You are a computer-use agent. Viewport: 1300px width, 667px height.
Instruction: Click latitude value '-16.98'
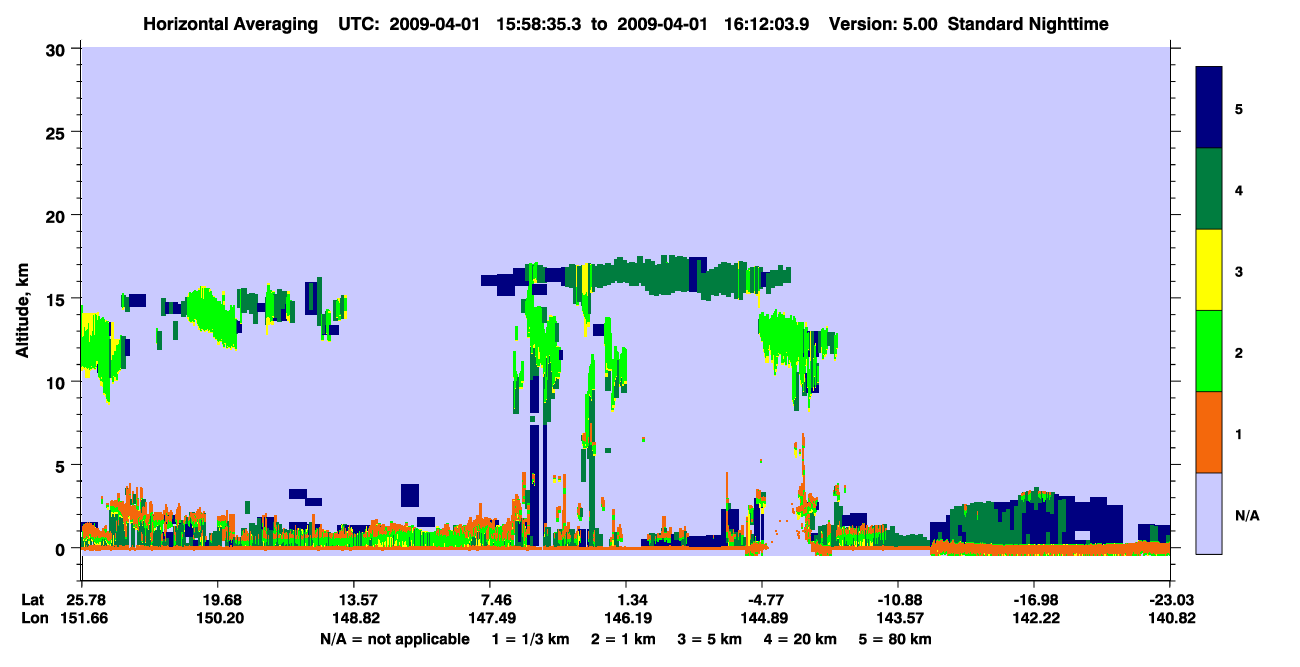click(1034, 600)
